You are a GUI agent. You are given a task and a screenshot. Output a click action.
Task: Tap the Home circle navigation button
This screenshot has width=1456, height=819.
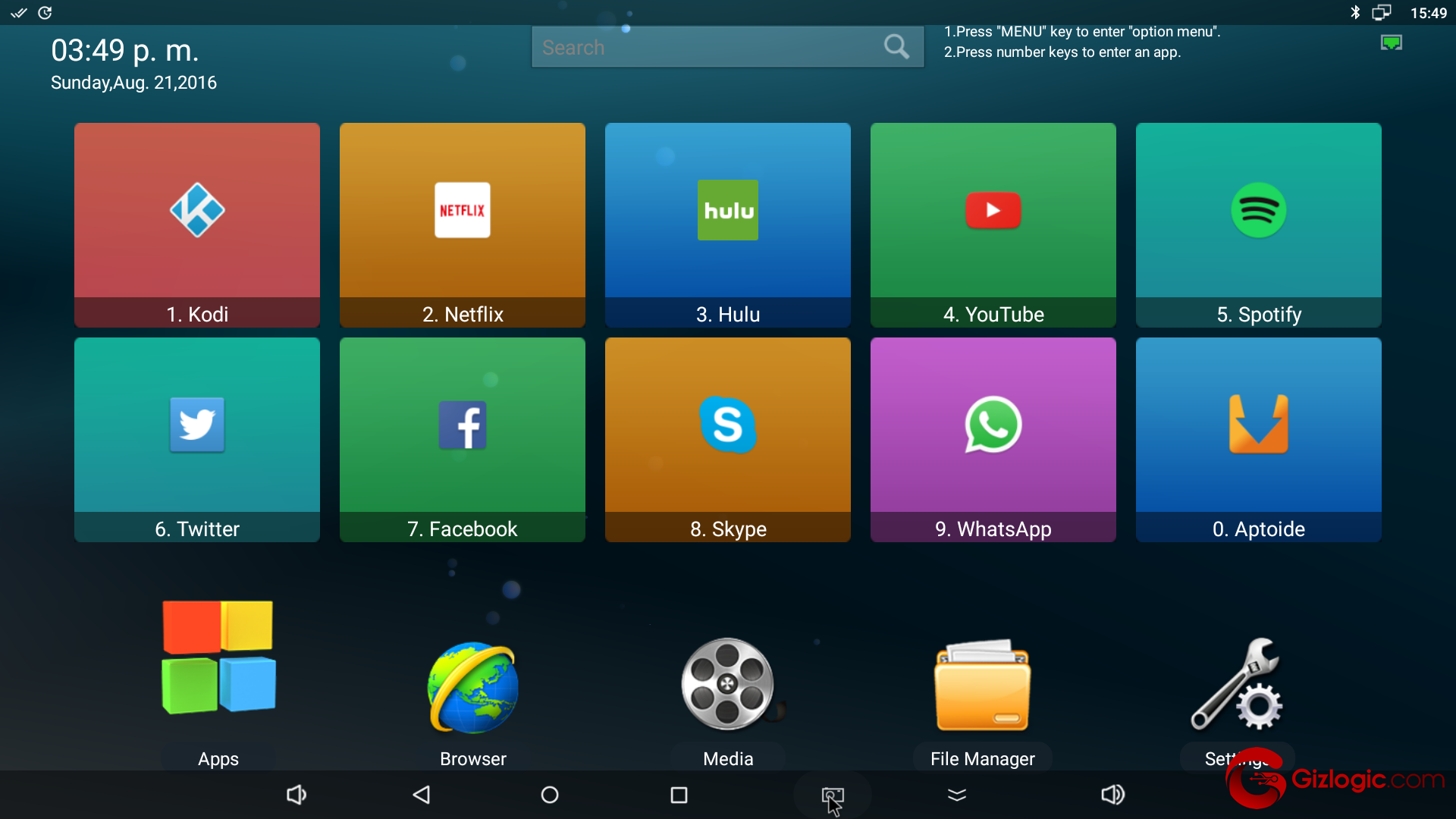(550, 795)
